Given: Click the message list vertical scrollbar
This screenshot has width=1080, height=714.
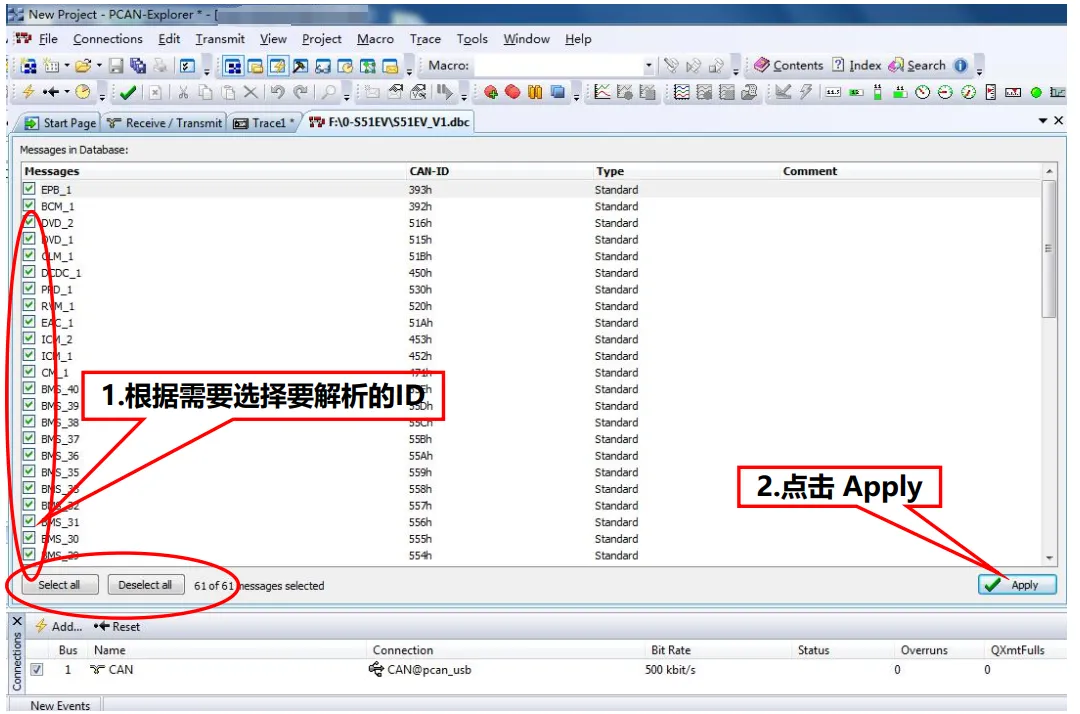Looking at the screenshot, I should pos(1049,365).
